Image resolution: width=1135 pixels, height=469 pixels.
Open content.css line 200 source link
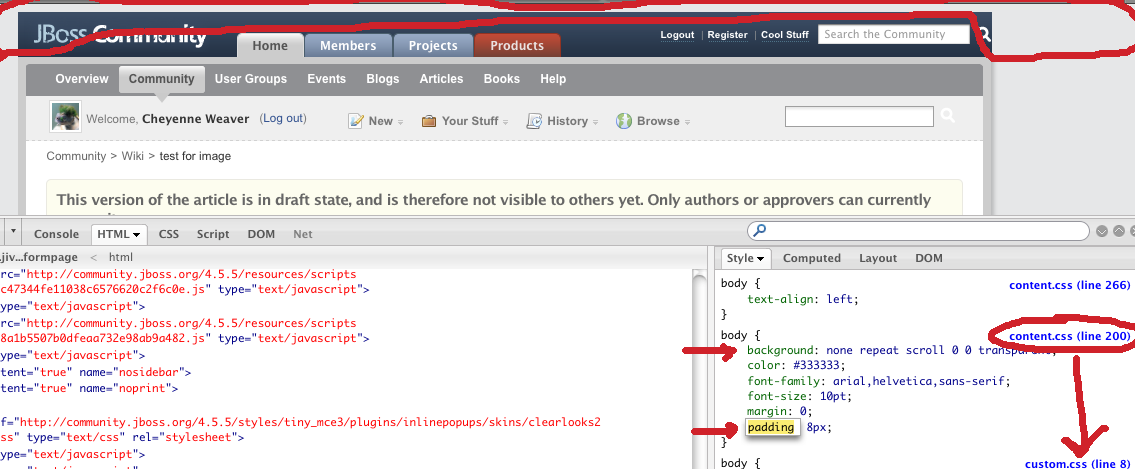click(x=1069, y=336)
